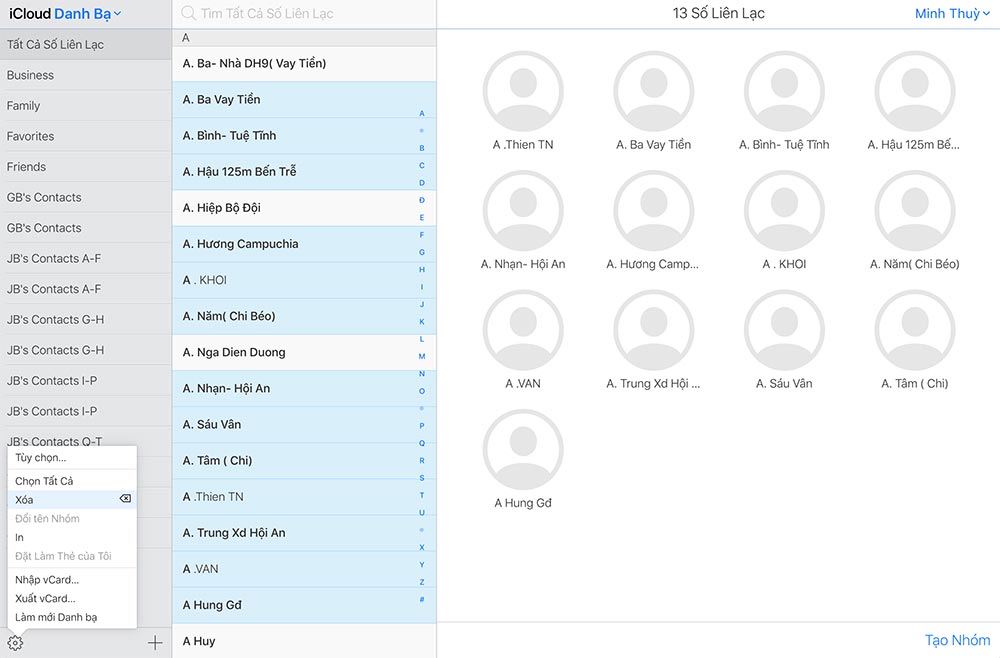Select the first JB's Contacts A-F group
The height and width of the screenshot is (658, 1000).
pos(86,259)
